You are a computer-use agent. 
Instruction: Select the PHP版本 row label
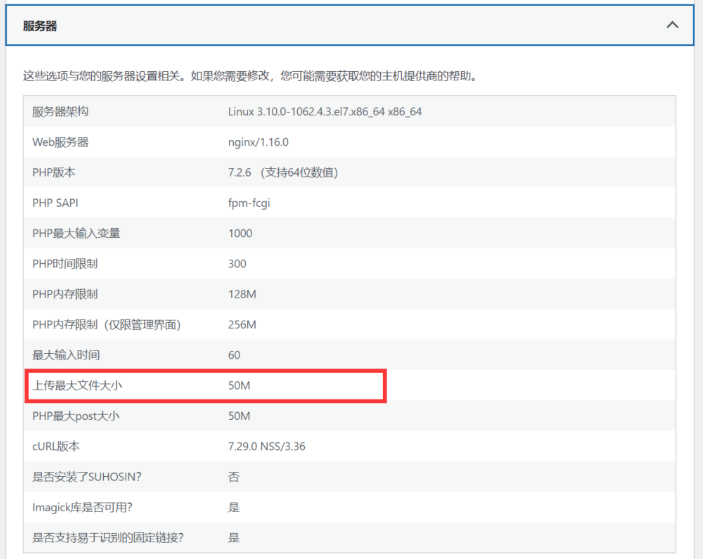click(x=54, y=172)
